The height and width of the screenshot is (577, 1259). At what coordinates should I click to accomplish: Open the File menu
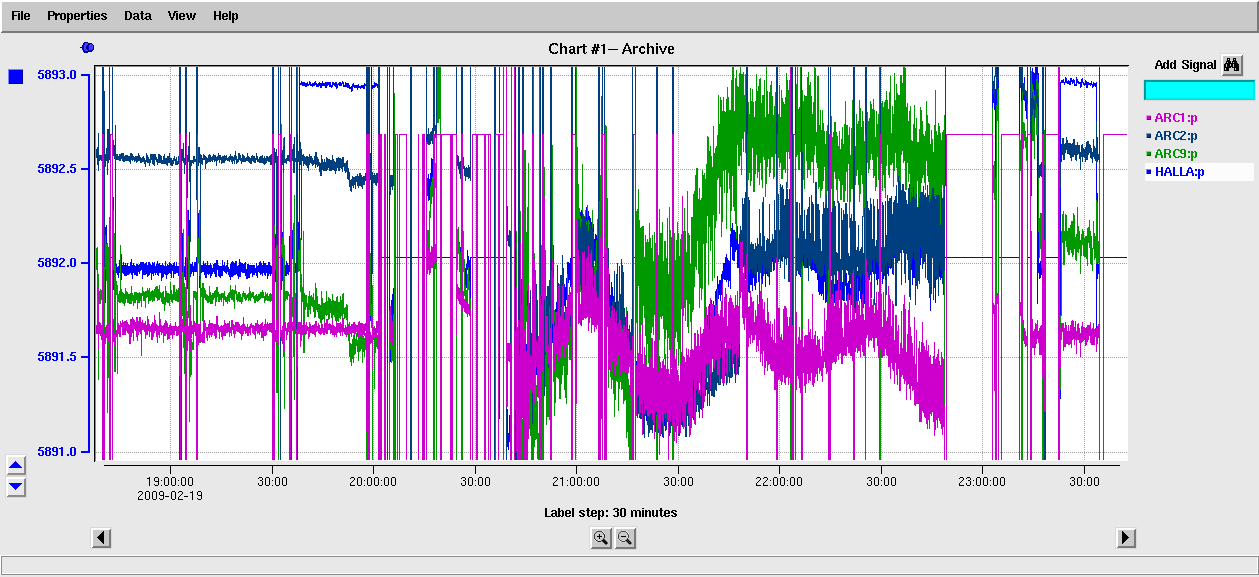pyautogui.click(x=21, y=16)
